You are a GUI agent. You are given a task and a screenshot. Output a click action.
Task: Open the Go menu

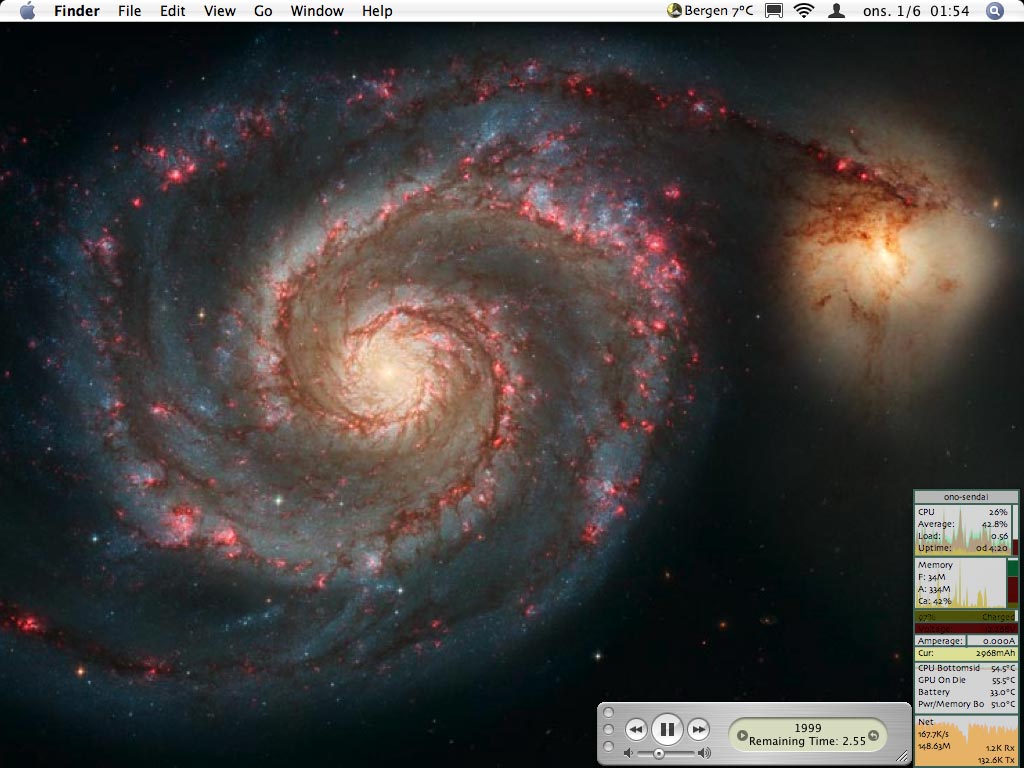(263, 11)
